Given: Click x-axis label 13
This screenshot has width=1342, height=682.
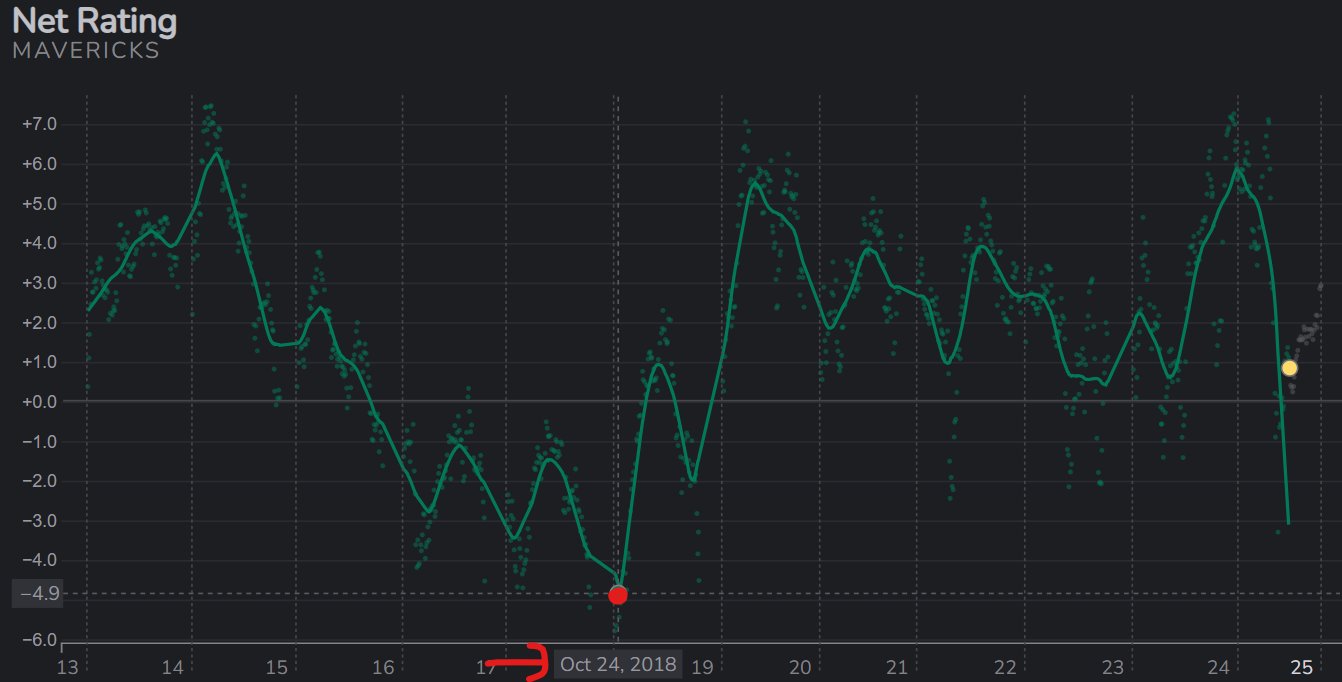Looking at the screenshot, I should 67,667.
